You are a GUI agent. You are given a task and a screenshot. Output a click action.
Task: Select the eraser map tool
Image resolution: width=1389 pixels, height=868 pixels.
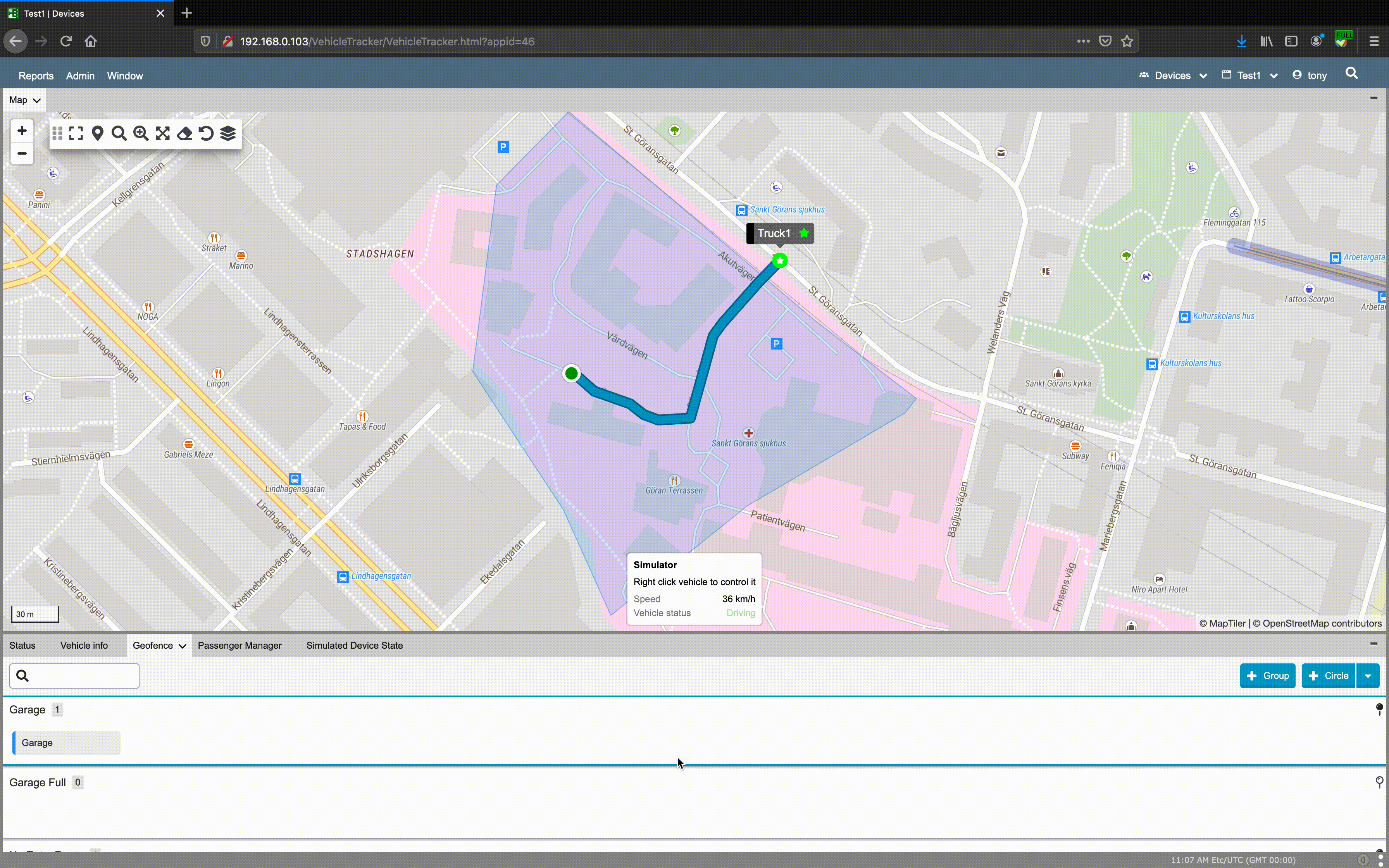coord(184,134)
